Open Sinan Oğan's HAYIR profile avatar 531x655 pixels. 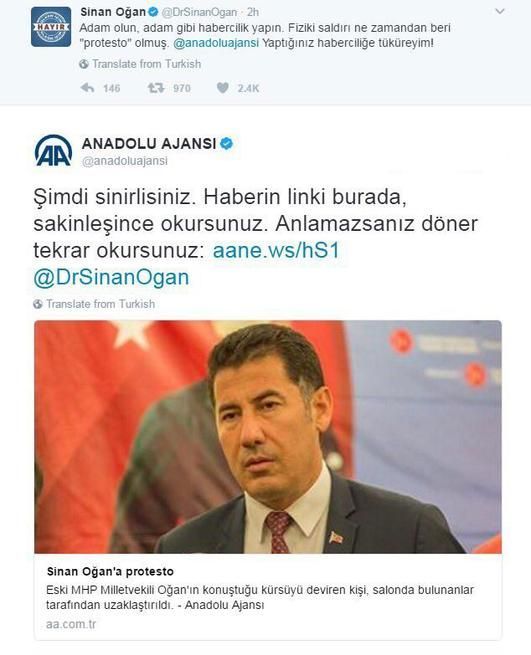pyautogui.click(x=51, y=27)
